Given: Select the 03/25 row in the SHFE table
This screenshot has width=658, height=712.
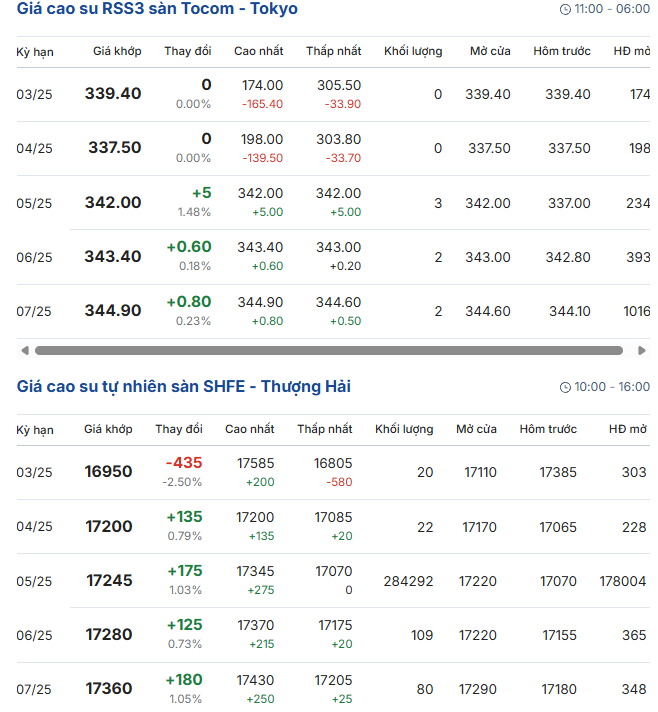Looking at the screenshot, I should click(x=34, y=472).
